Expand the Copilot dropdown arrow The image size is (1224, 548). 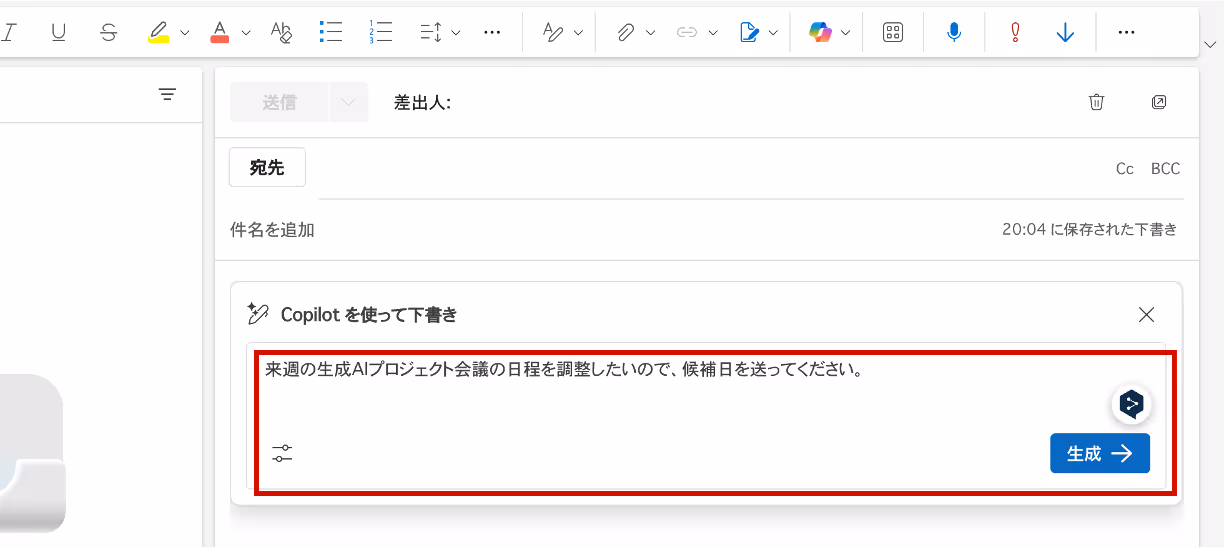tap(846, 32)
